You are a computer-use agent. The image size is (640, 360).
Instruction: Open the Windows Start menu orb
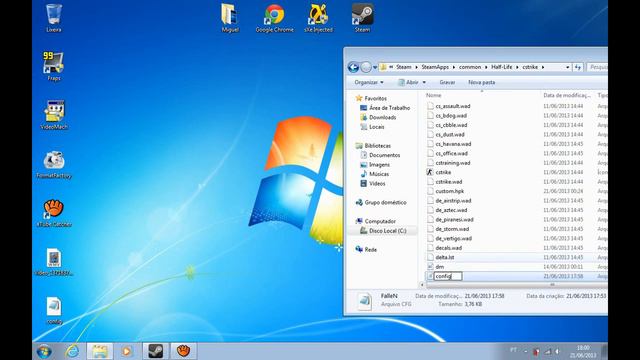click(x=44, y=351)
